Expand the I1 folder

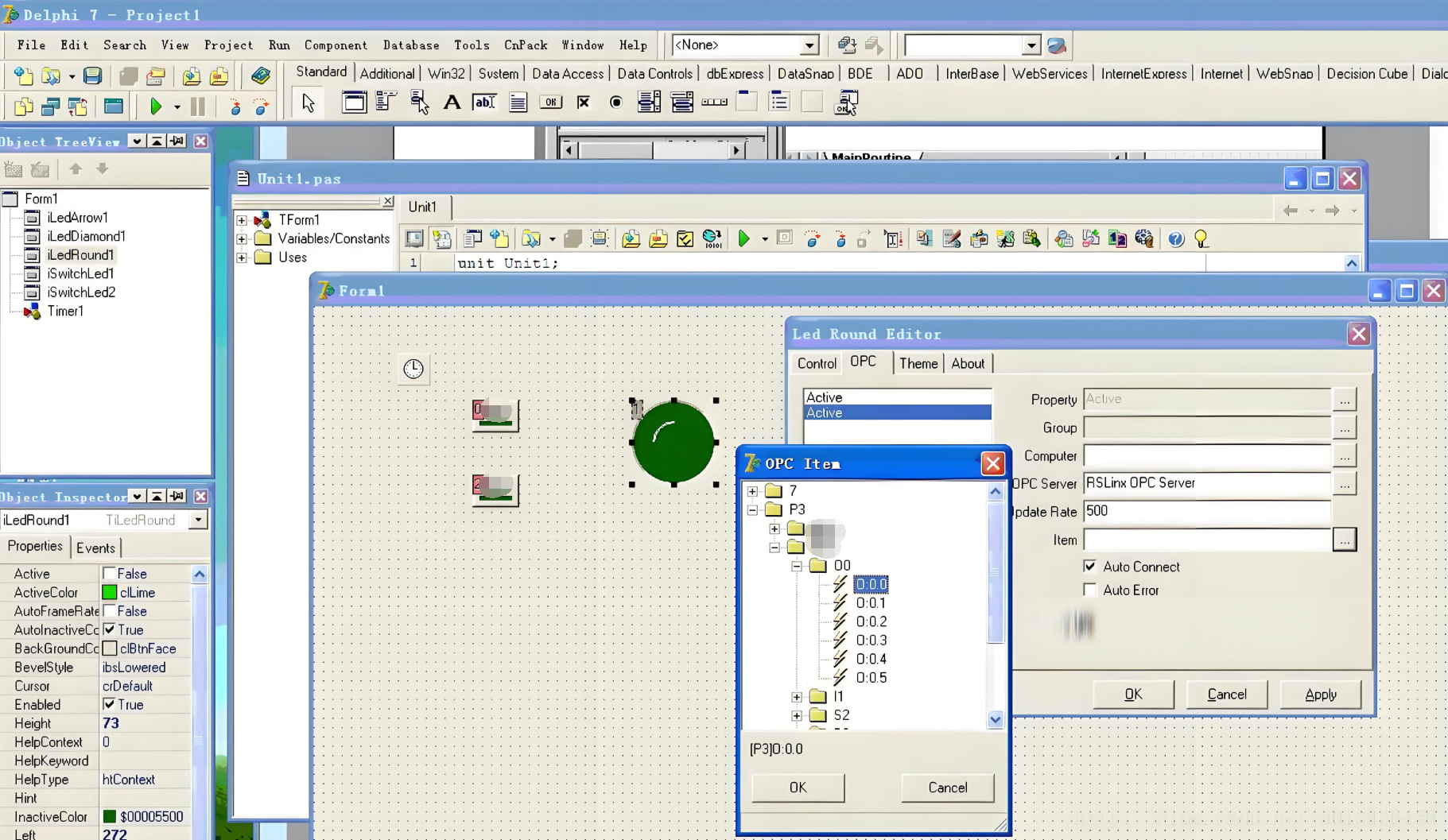coord(797,696)
